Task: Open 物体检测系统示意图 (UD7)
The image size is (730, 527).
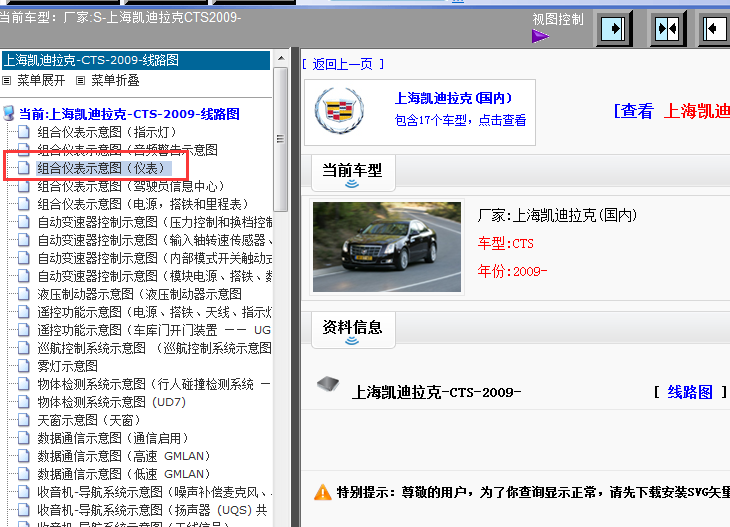Action: point(112,402)
